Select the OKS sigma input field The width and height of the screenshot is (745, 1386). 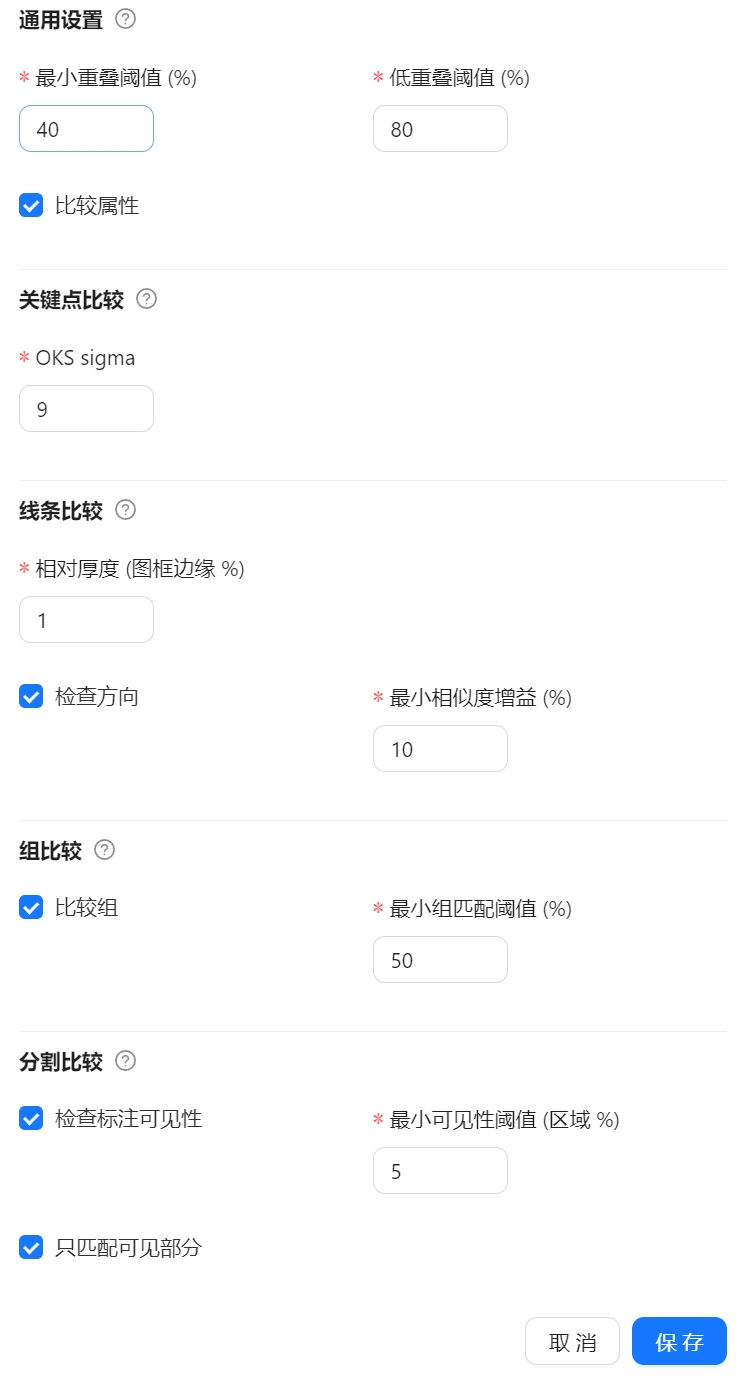pos(86,409)
